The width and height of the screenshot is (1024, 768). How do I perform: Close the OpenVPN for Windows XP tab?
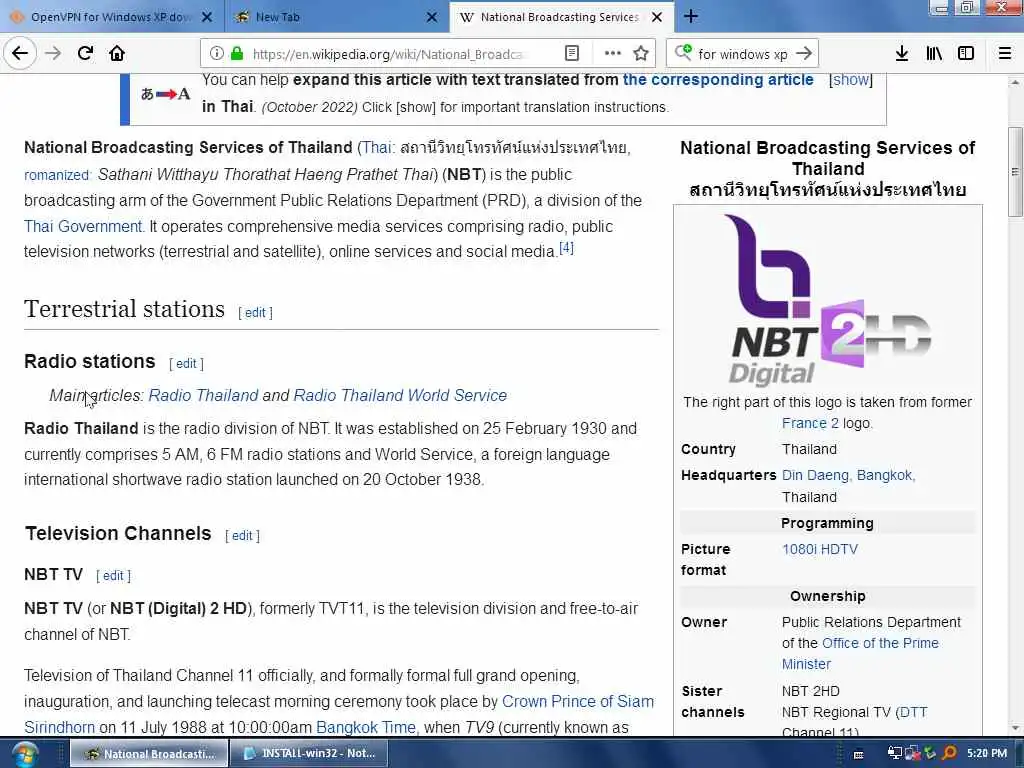[206, 17]
